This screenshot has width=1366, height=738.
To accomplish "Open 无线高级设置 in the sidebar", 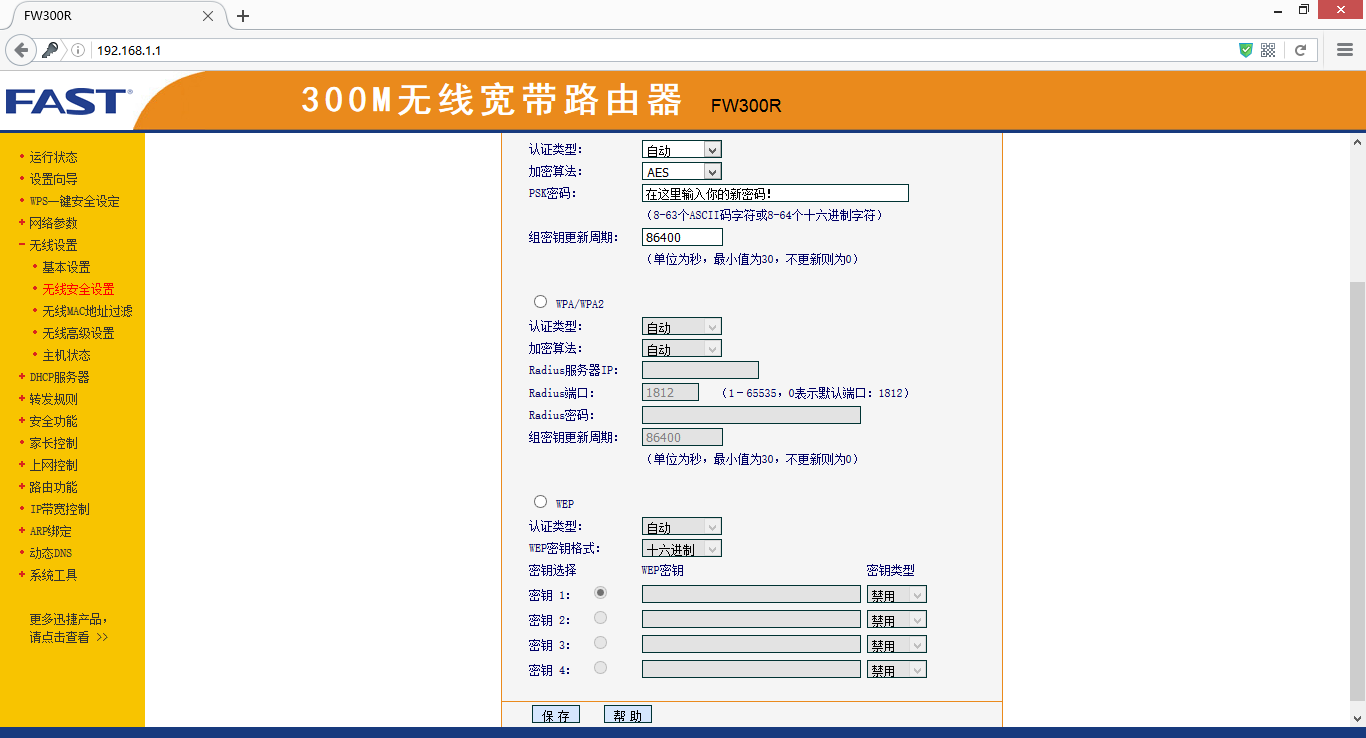I will pyautogui.click(x=78, y=333).
